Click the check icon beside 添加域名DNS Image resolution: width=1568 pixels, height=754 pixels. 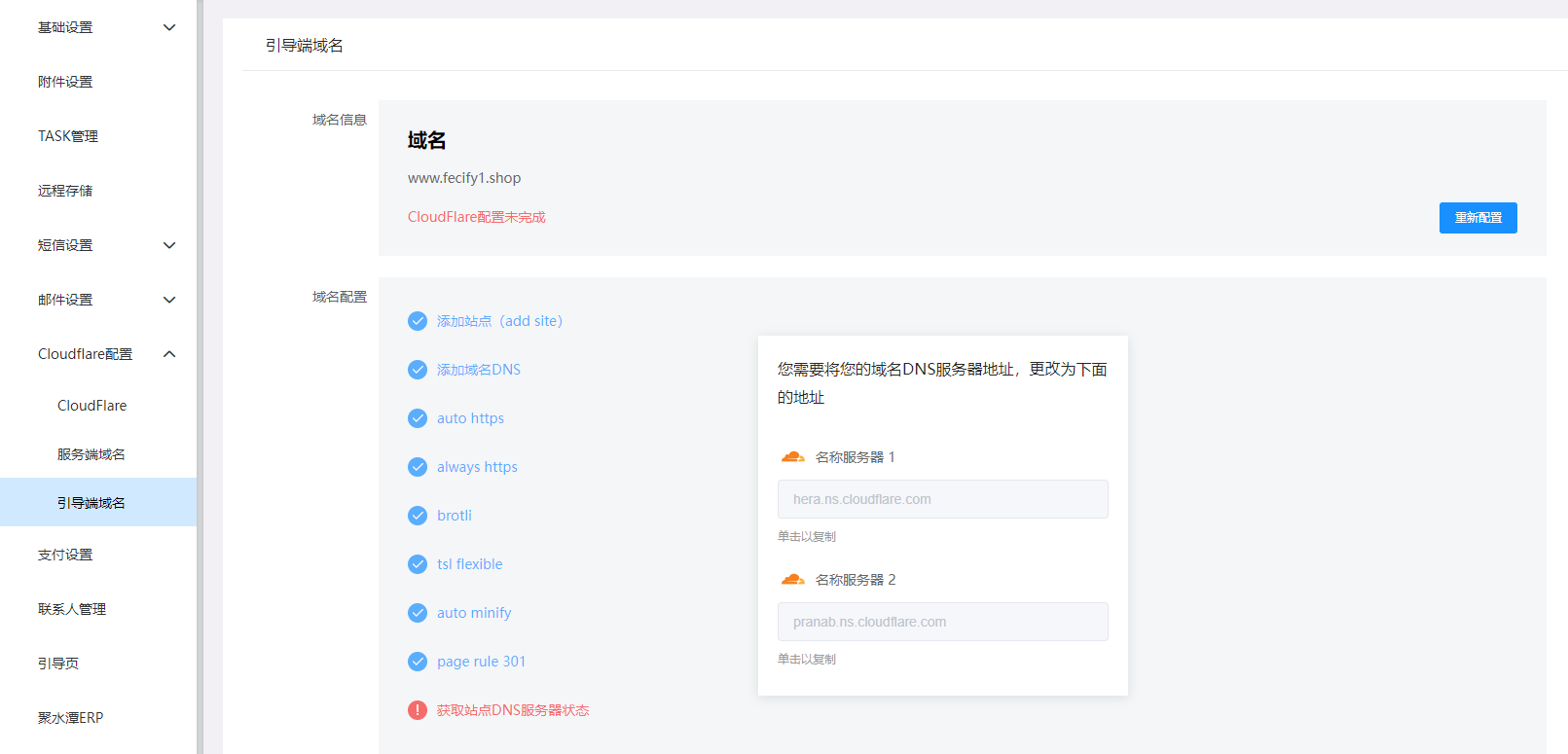pos(418,370)
